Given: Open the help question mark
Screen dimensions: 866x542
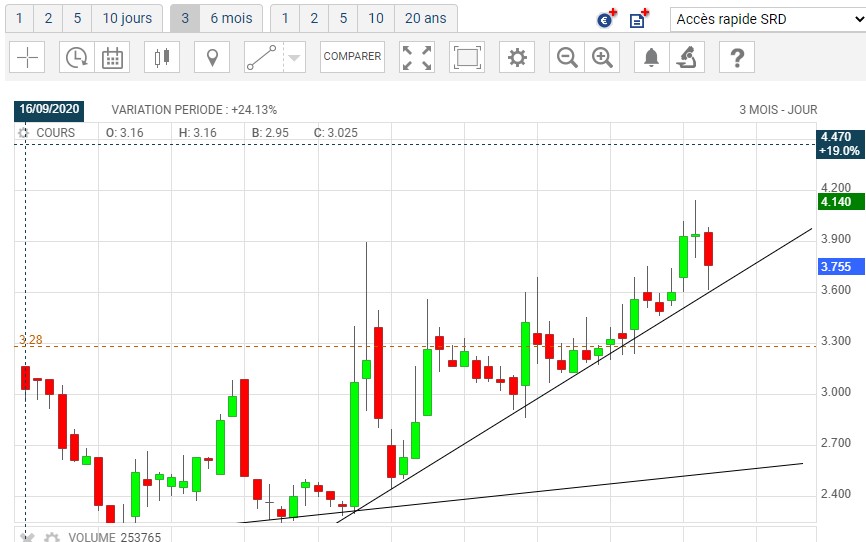Looking at the screenshot, I should (737, 57).
